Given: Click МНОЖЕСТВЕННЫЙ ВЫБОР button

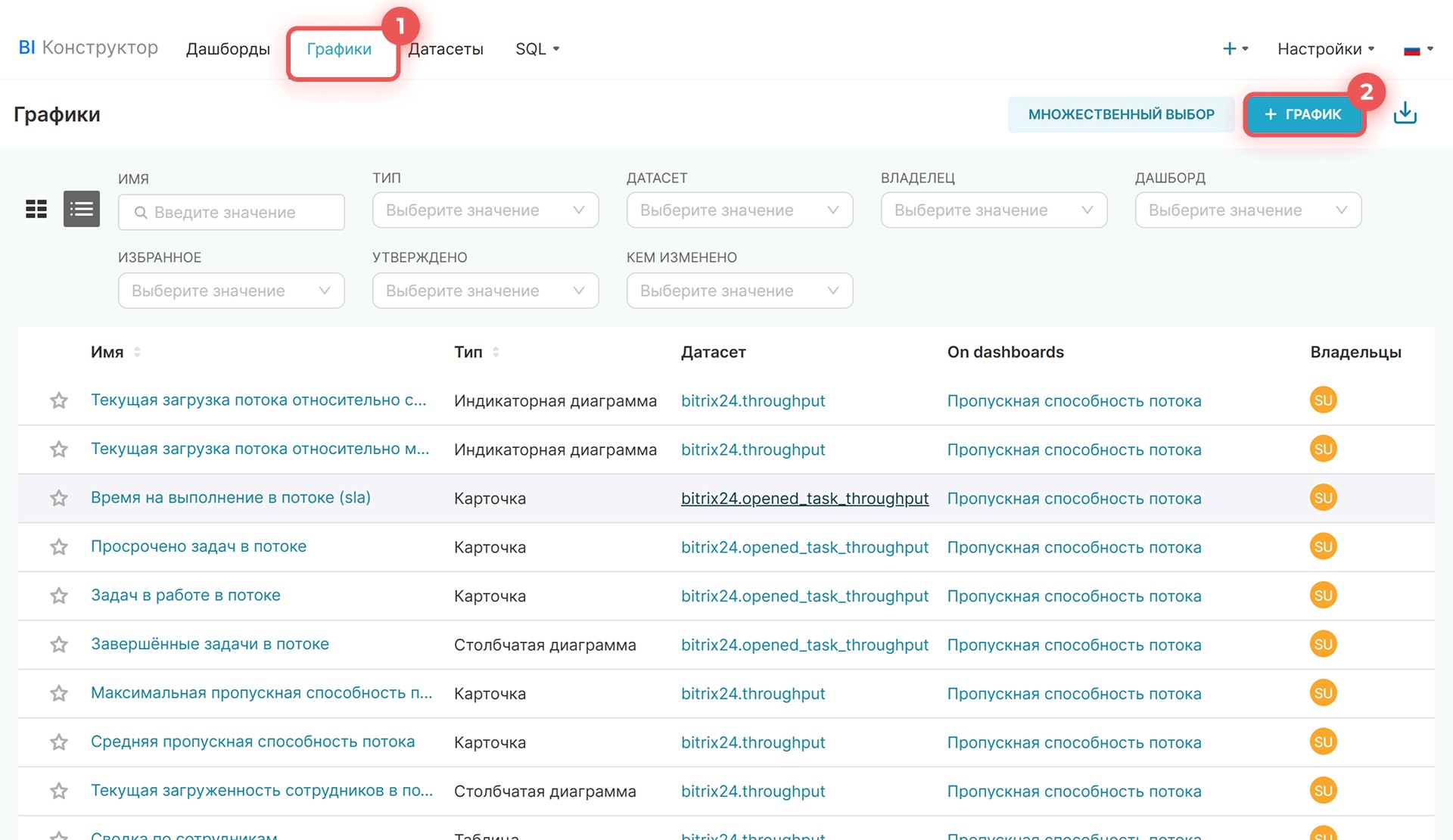Looking at the screenshot, I should pos(1121,114).
